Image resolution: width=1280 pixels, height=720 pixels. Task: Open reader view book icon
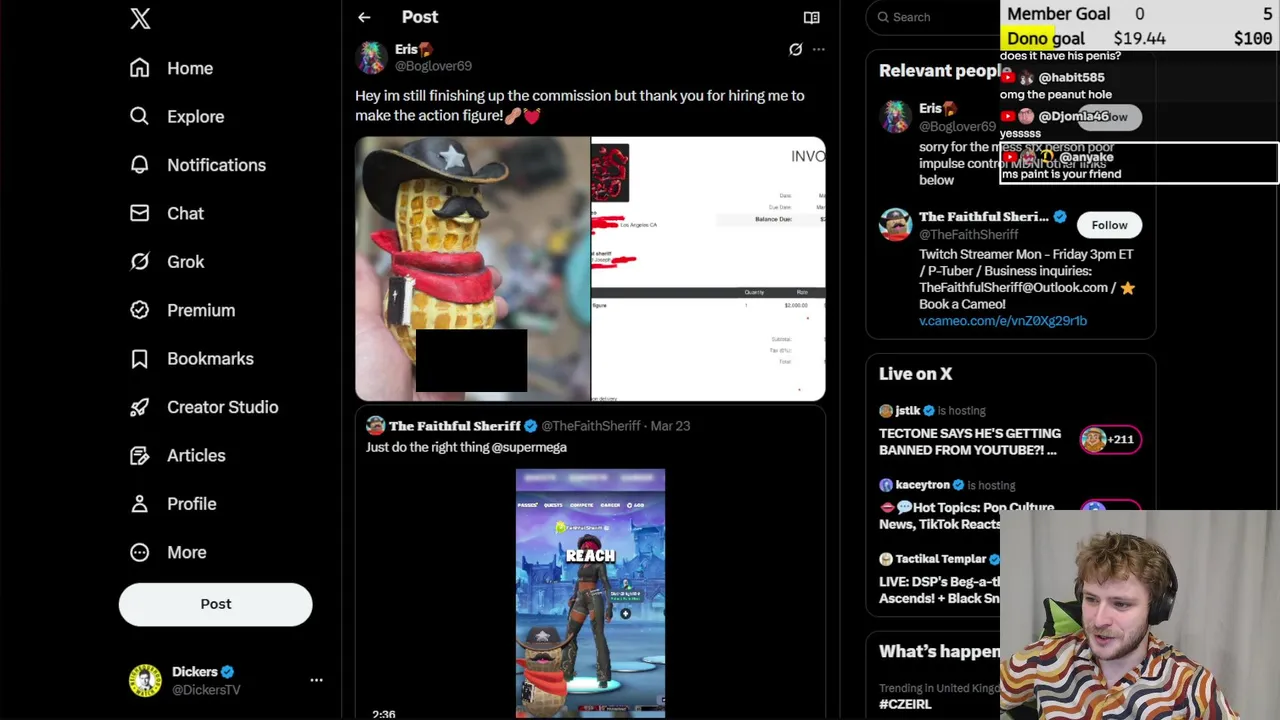[x=812, y=17]
